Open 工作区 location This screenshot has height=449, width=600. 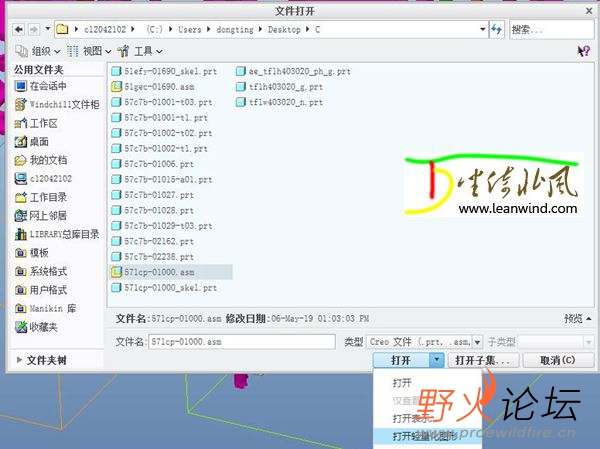tap(36, 123)
